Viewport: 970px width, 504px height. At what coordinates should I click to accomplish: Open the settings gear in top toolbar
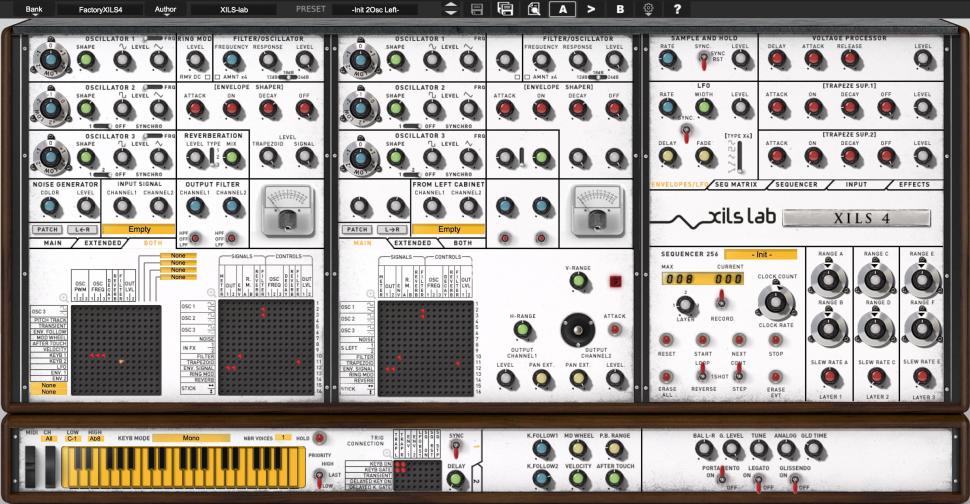pos(648,9)
